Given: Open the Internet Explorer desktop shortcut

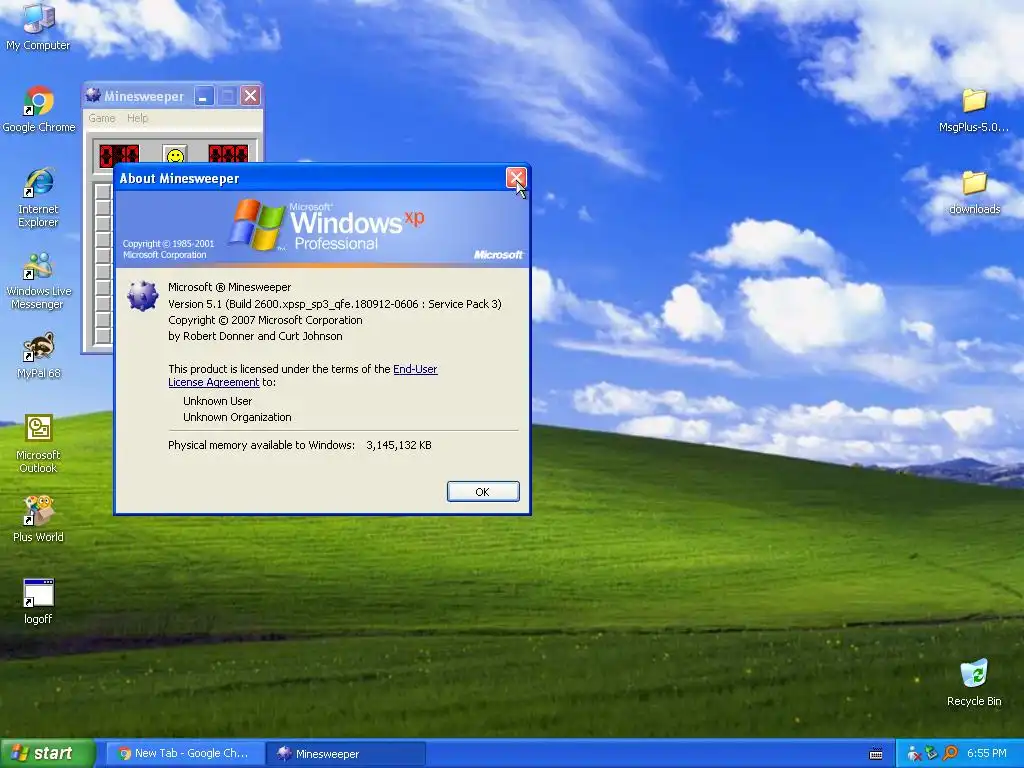Looking at the screenshot, I should click(39, 197).
